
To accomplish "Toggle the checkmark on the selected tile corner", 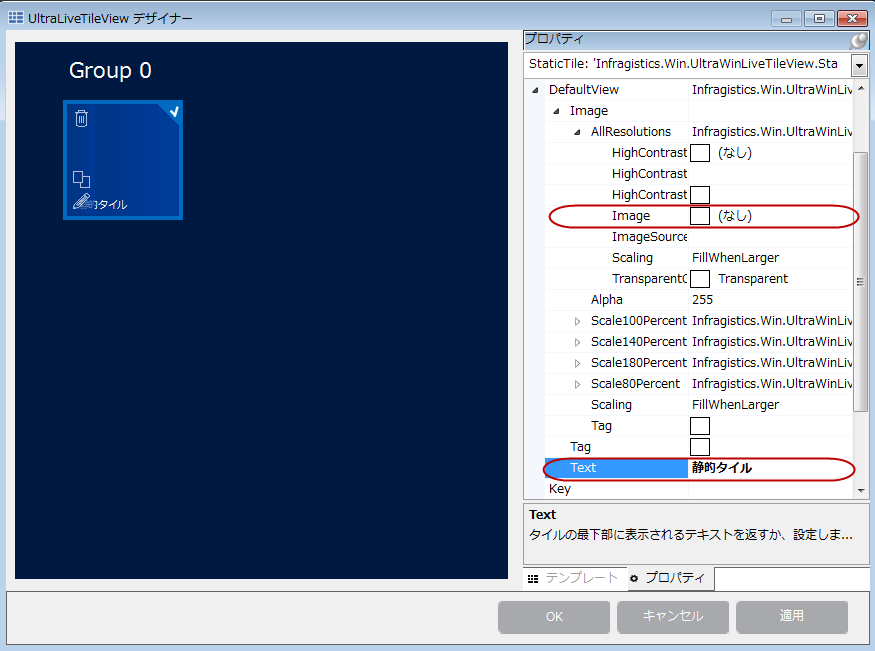I will click(x=174, y=113).
